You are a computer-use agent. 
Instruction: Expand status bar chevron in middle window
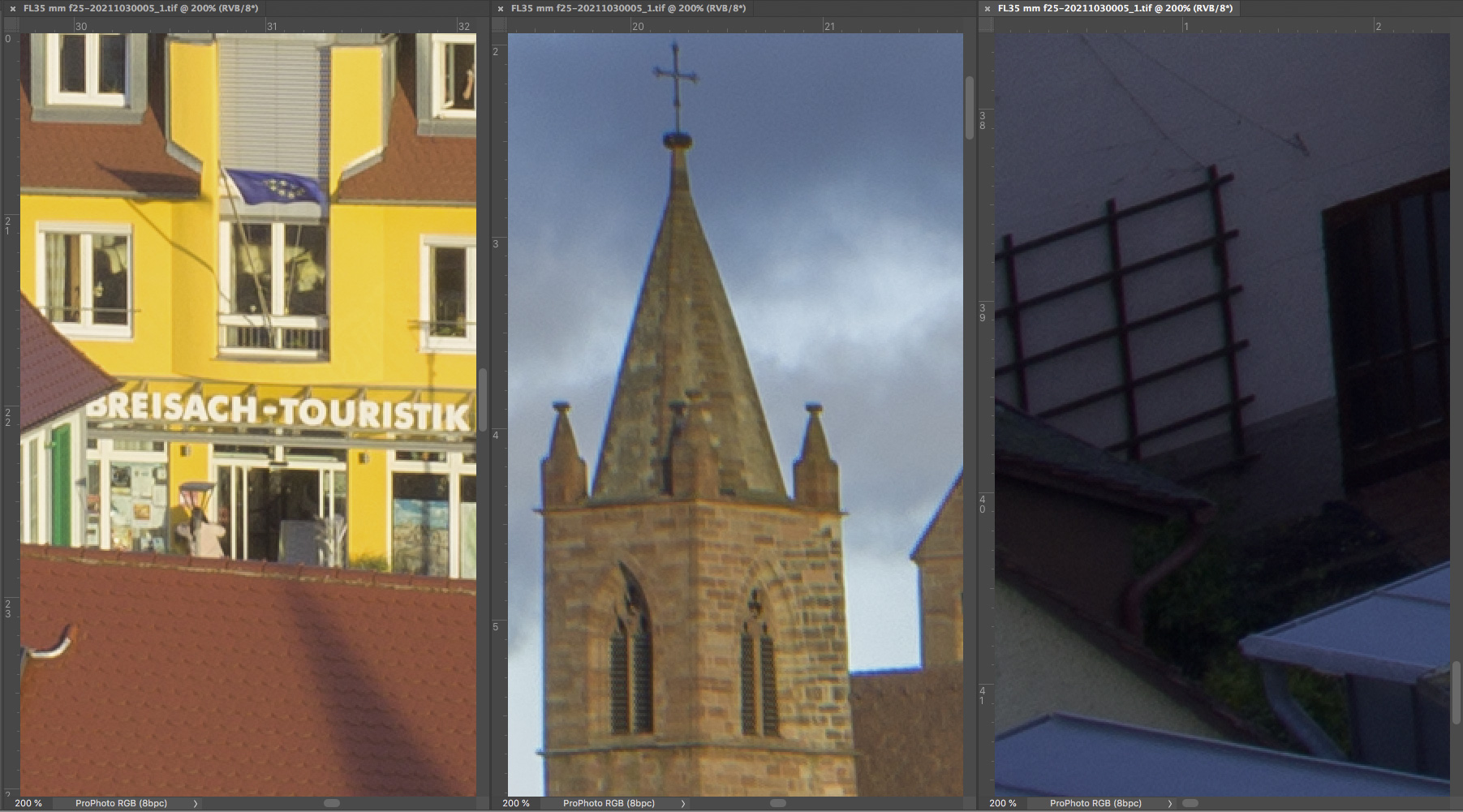683,803
